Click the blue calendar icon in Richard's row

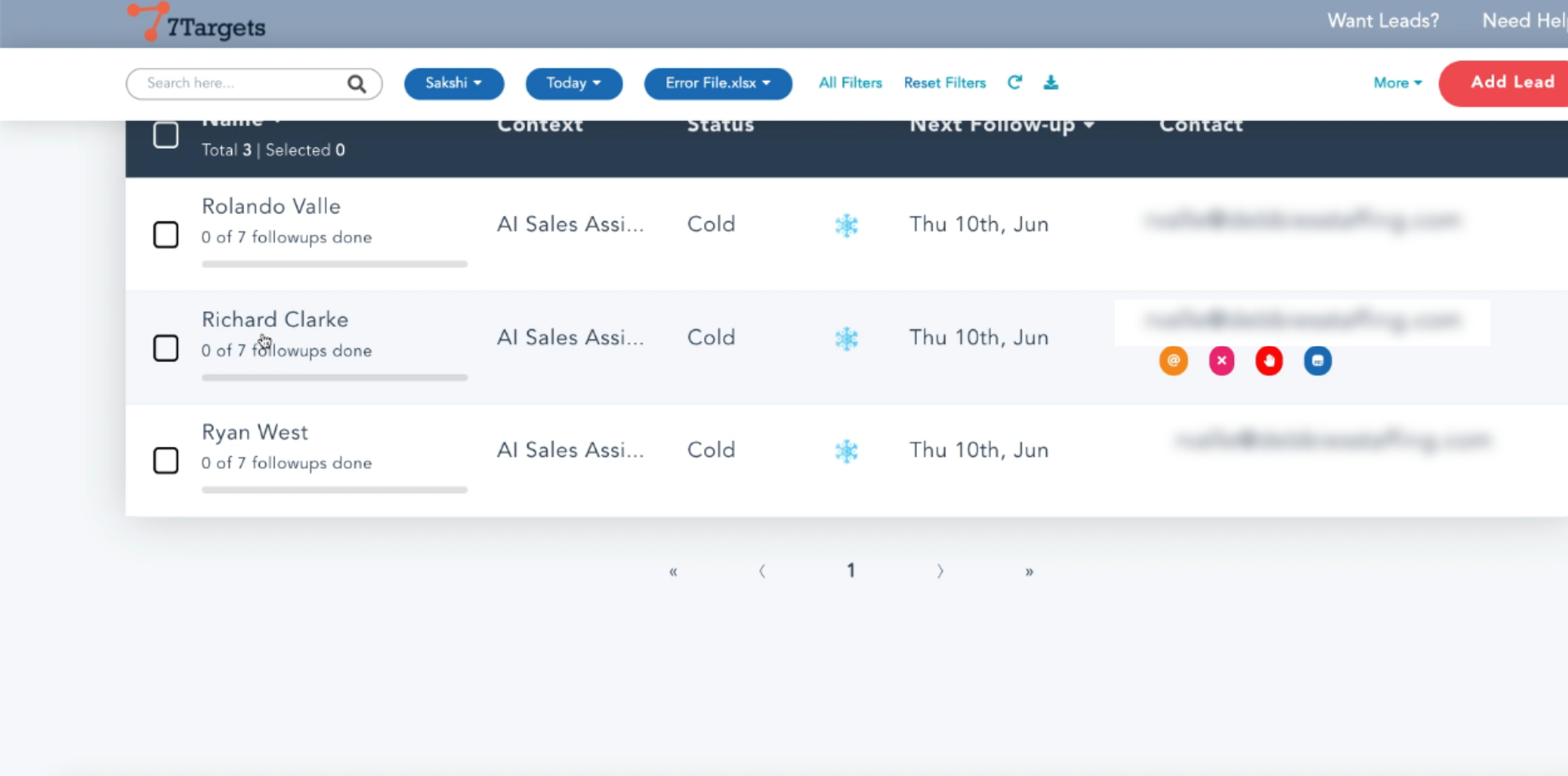pyautogui.click(x=1317, y=360)
